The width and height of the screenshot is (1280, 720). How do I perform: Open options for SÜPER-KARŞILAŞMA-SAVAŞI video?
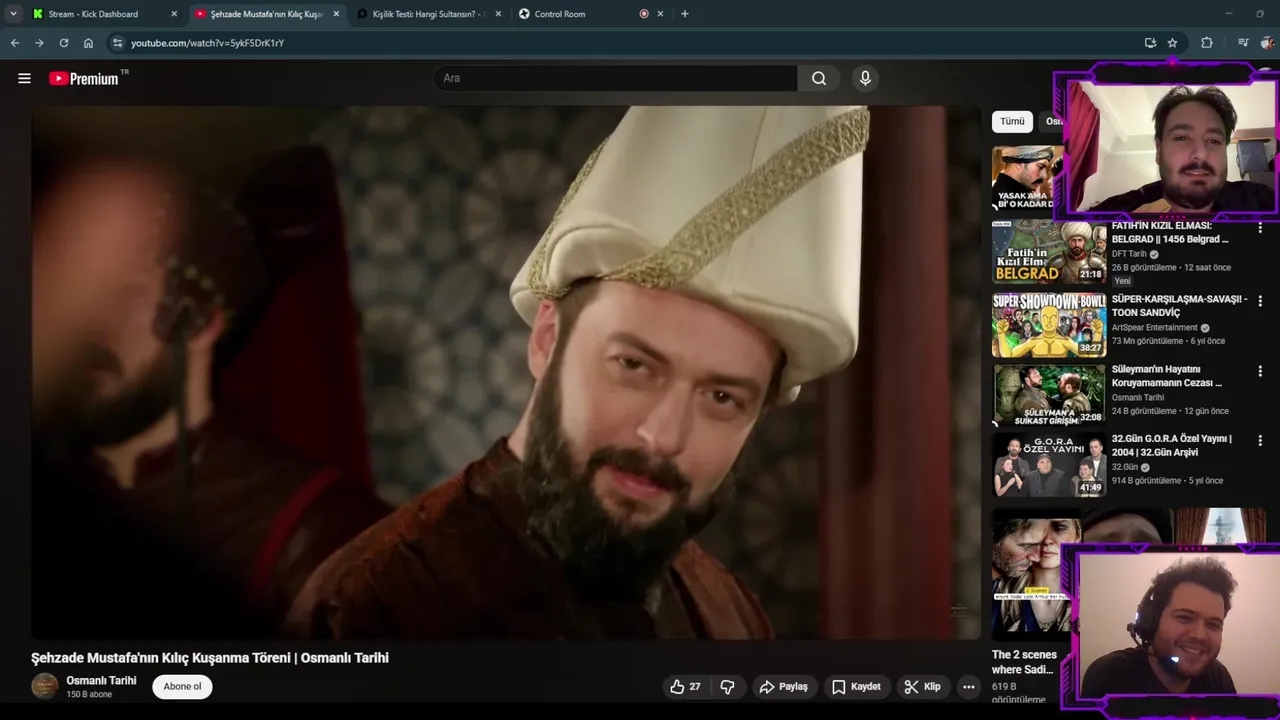pyautogui.click(x=1260, y=302)
